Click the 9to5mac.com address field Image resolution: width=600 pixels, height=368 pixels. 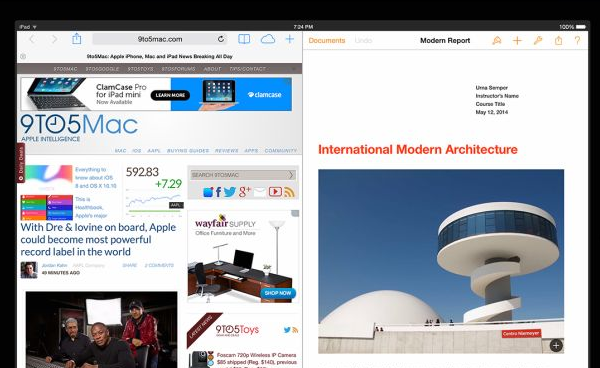coord(160,39)
